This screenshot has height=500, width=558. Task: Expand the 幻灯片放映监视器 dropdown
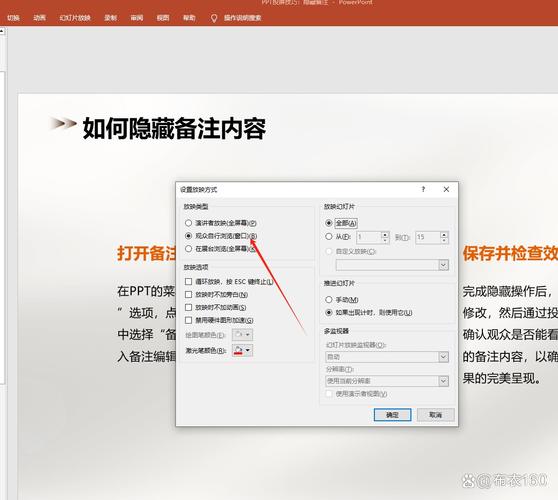coord(443,357)
